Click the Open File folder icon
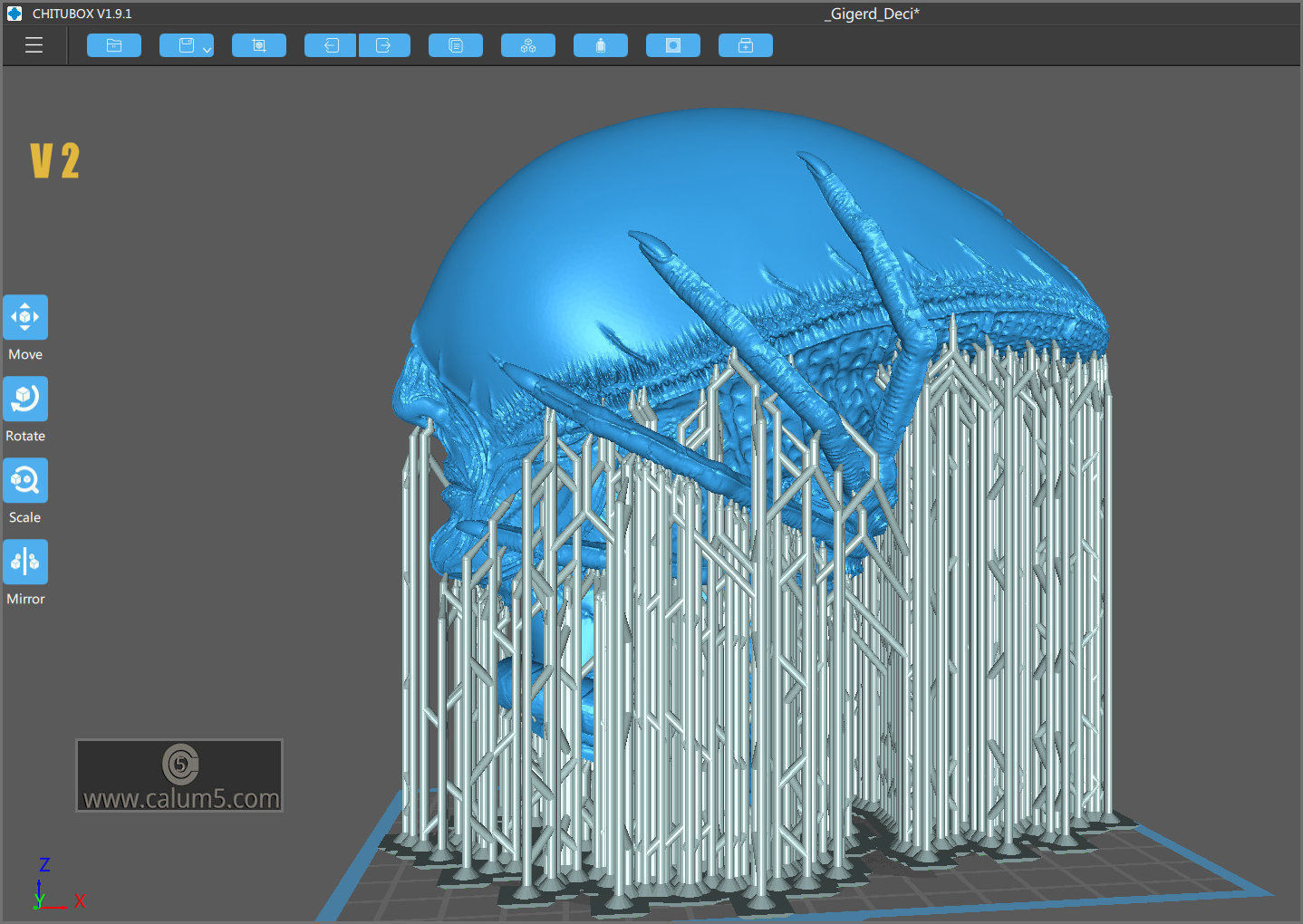Screen dimensions: 1303x924 click(x=114, y=45)
